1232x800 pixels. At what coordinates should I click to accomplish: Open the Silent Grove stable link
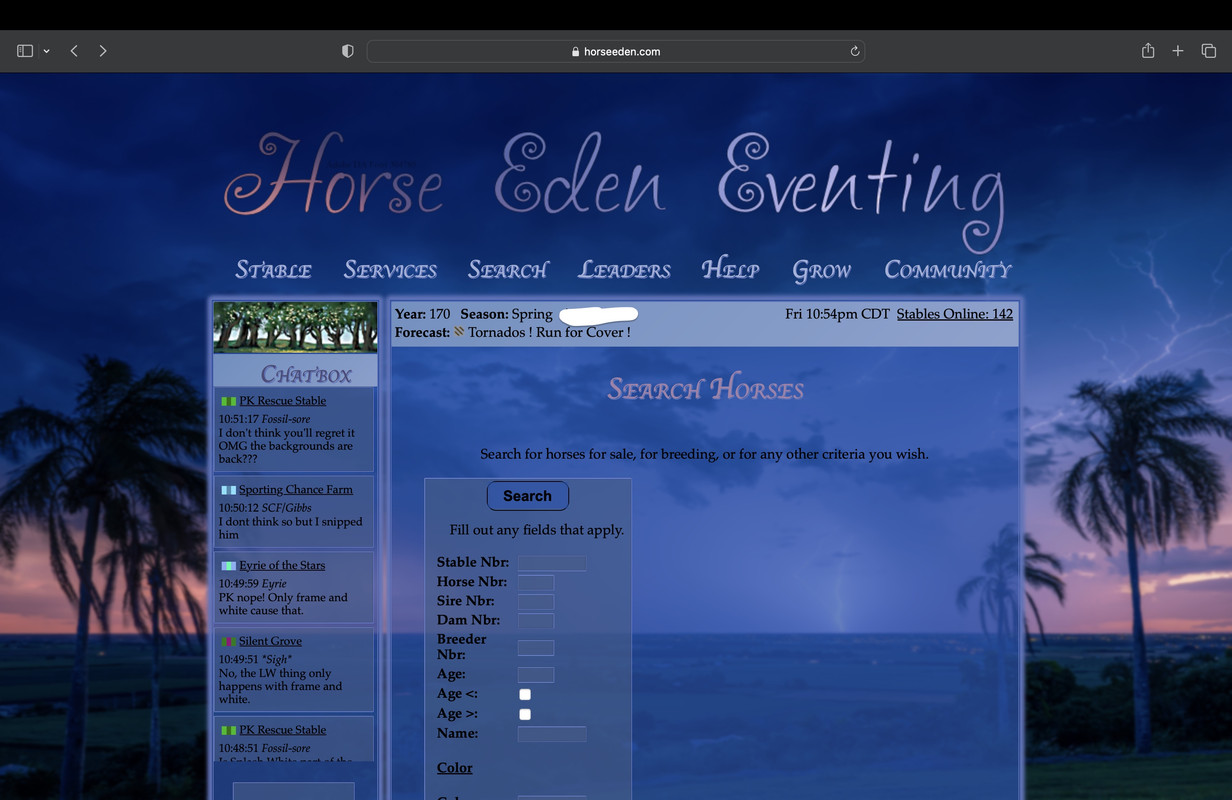(270, 642)
